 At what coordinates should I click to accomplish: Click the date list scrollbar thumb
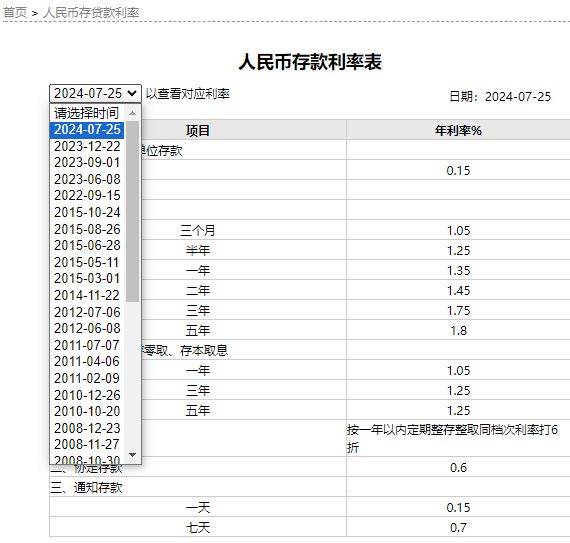(133, 212)
